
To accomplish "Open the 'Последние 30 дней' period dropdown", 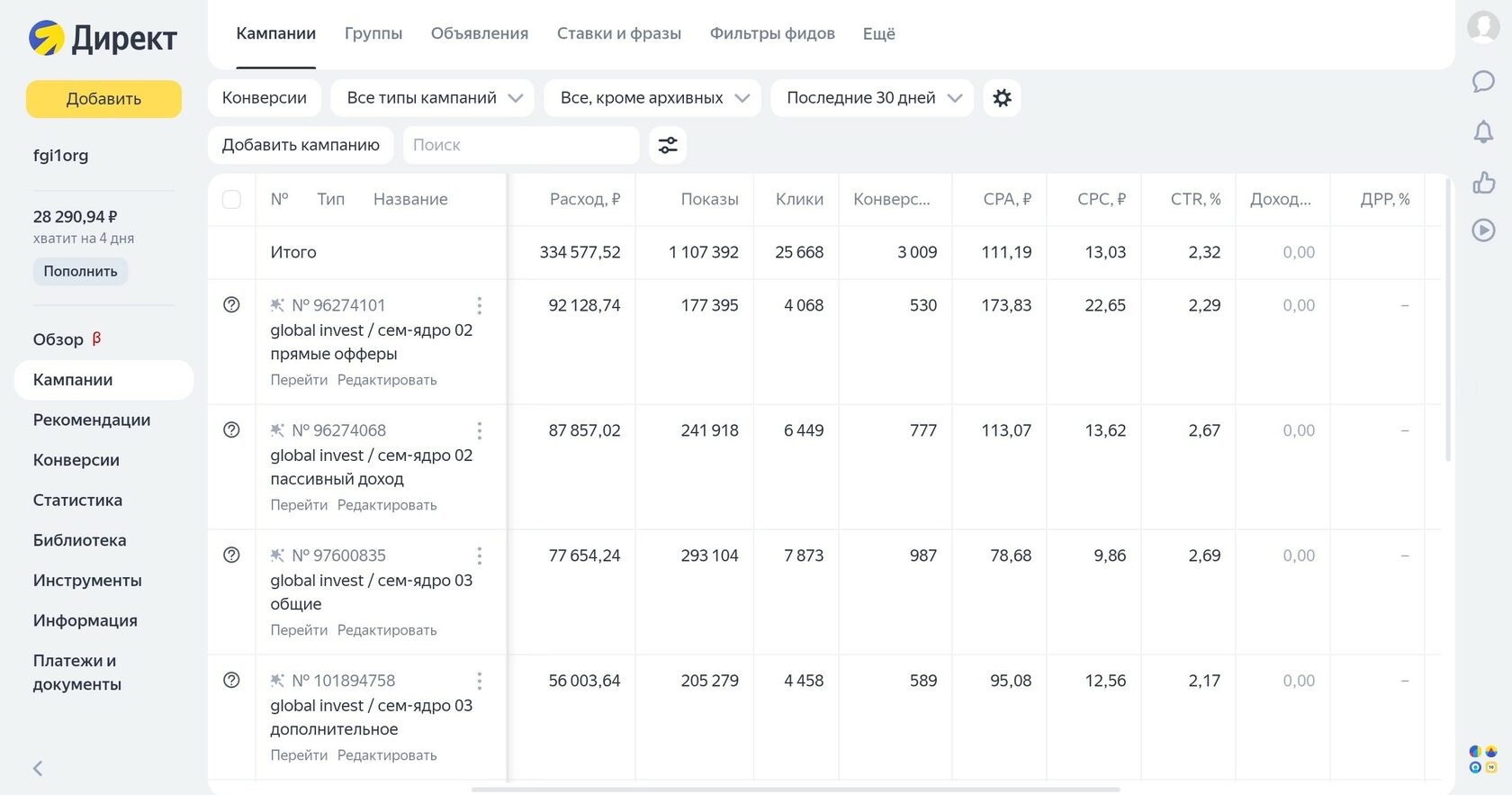I will coord(872,98).
